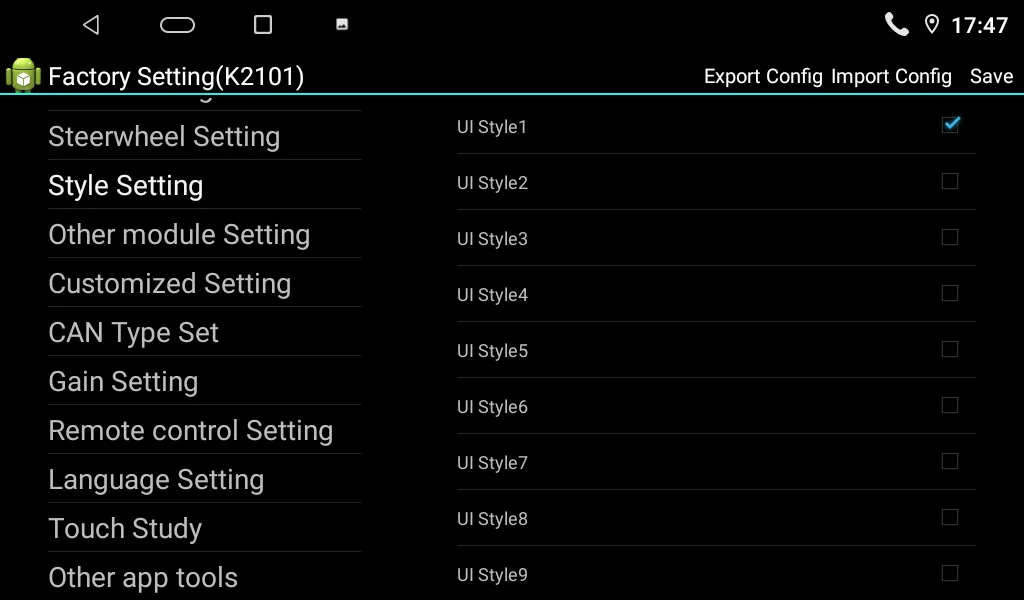Open recent apps square button

pyautogui.click(x=263, y=25)
